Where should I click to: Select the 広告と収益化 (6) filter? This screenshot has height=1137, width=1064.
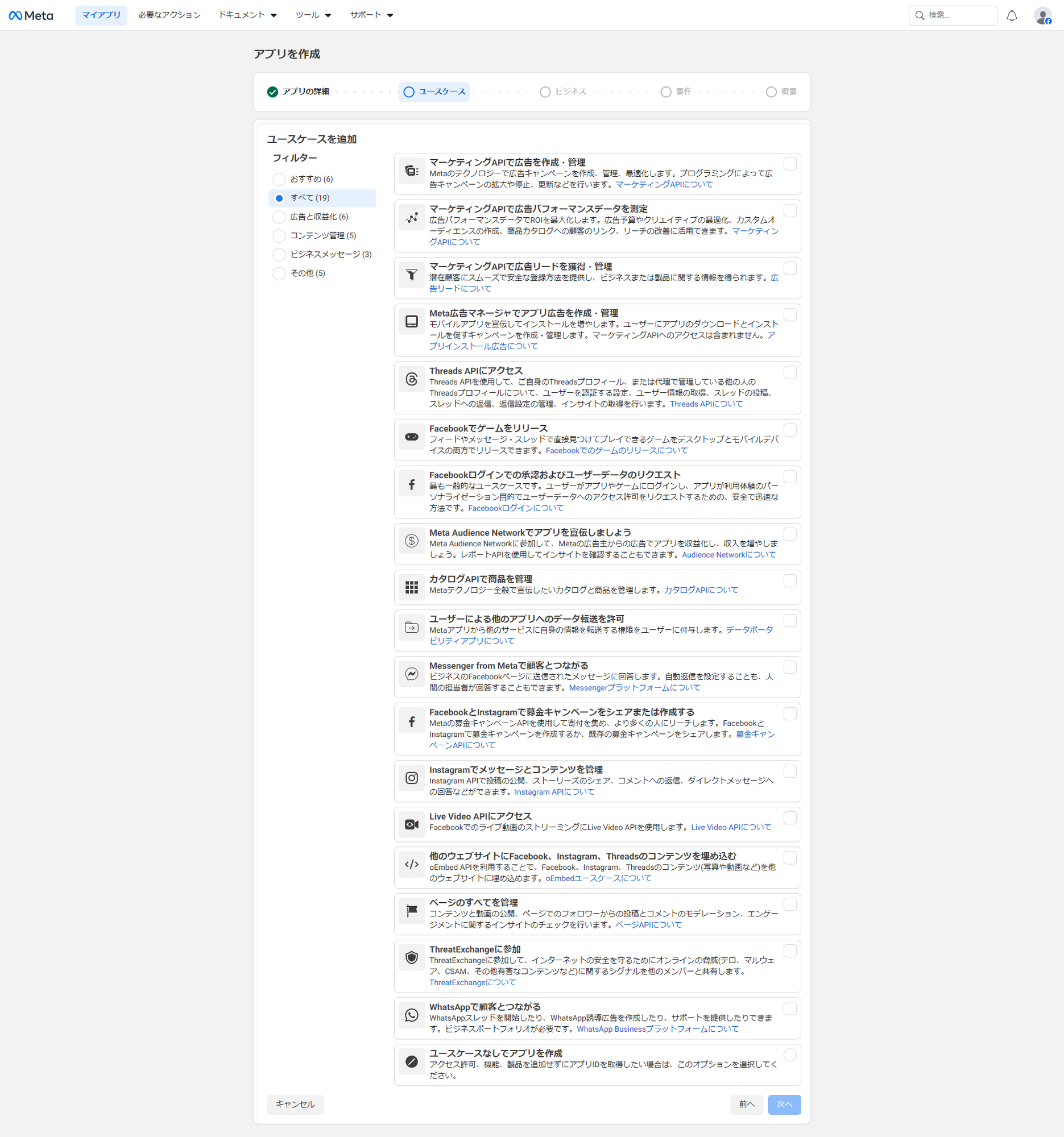(279, 217)
